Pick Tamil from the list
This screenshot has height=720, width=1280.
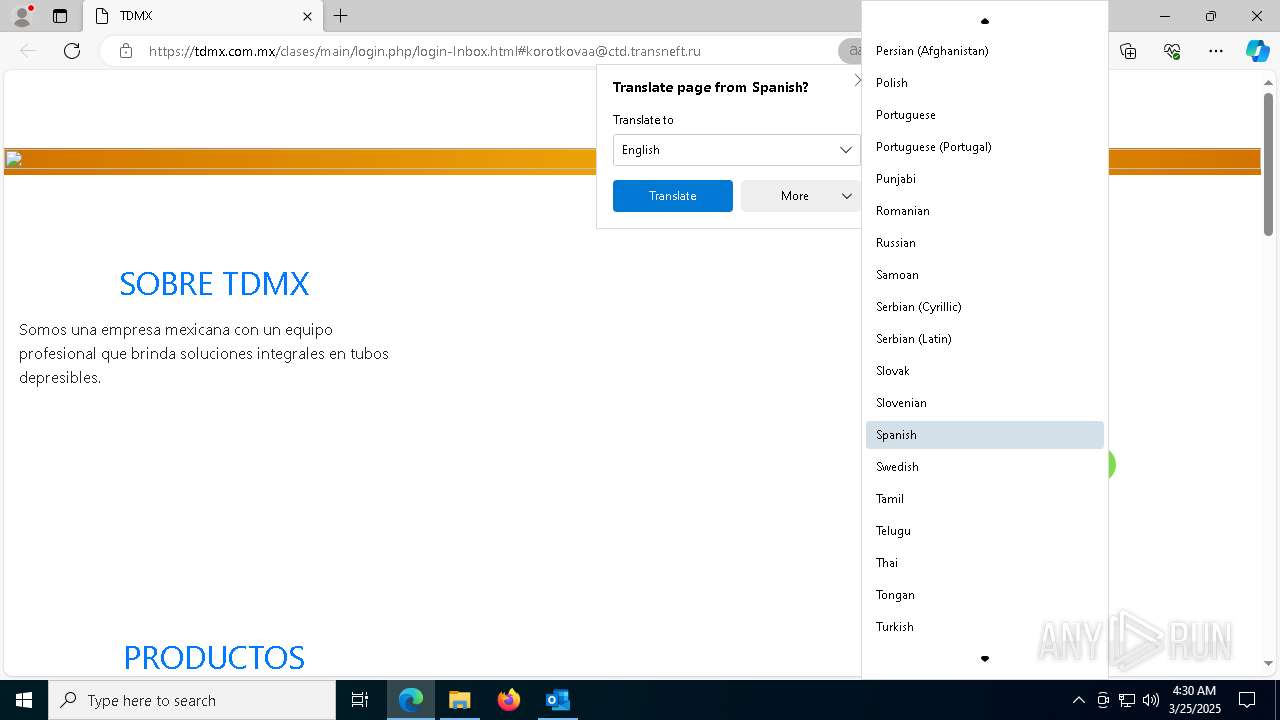tap(985, 499)
